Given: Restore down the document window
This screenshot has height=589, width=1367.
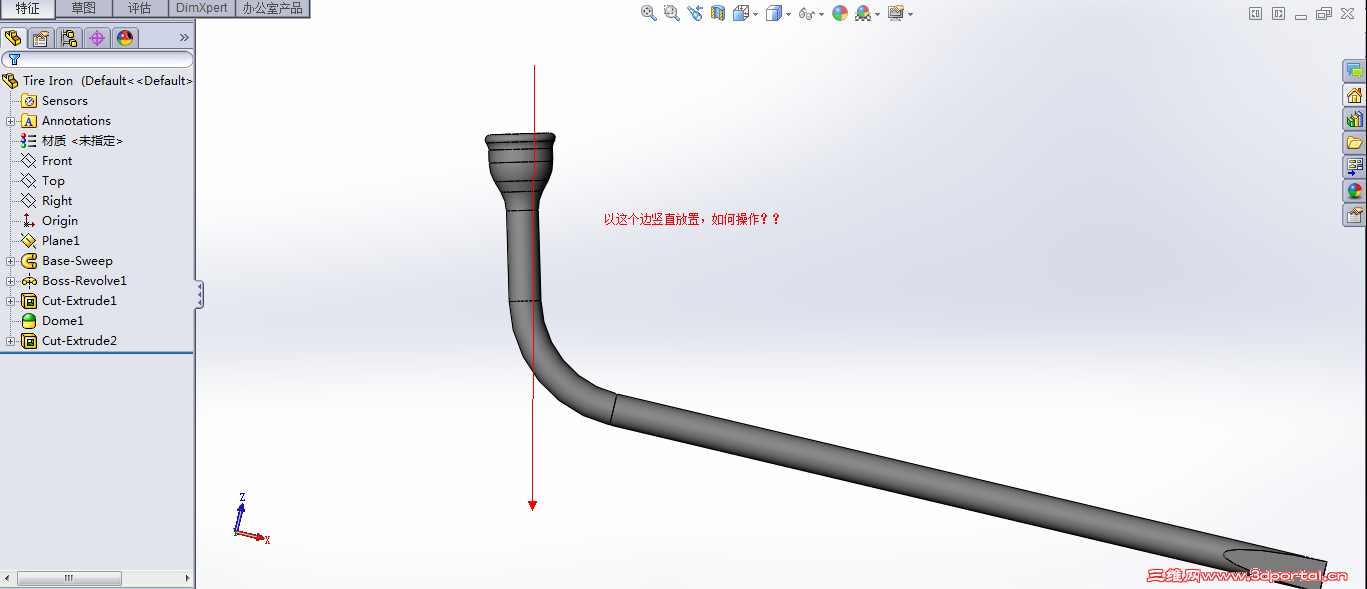Looking at the screenshot, I should 1323,14.
